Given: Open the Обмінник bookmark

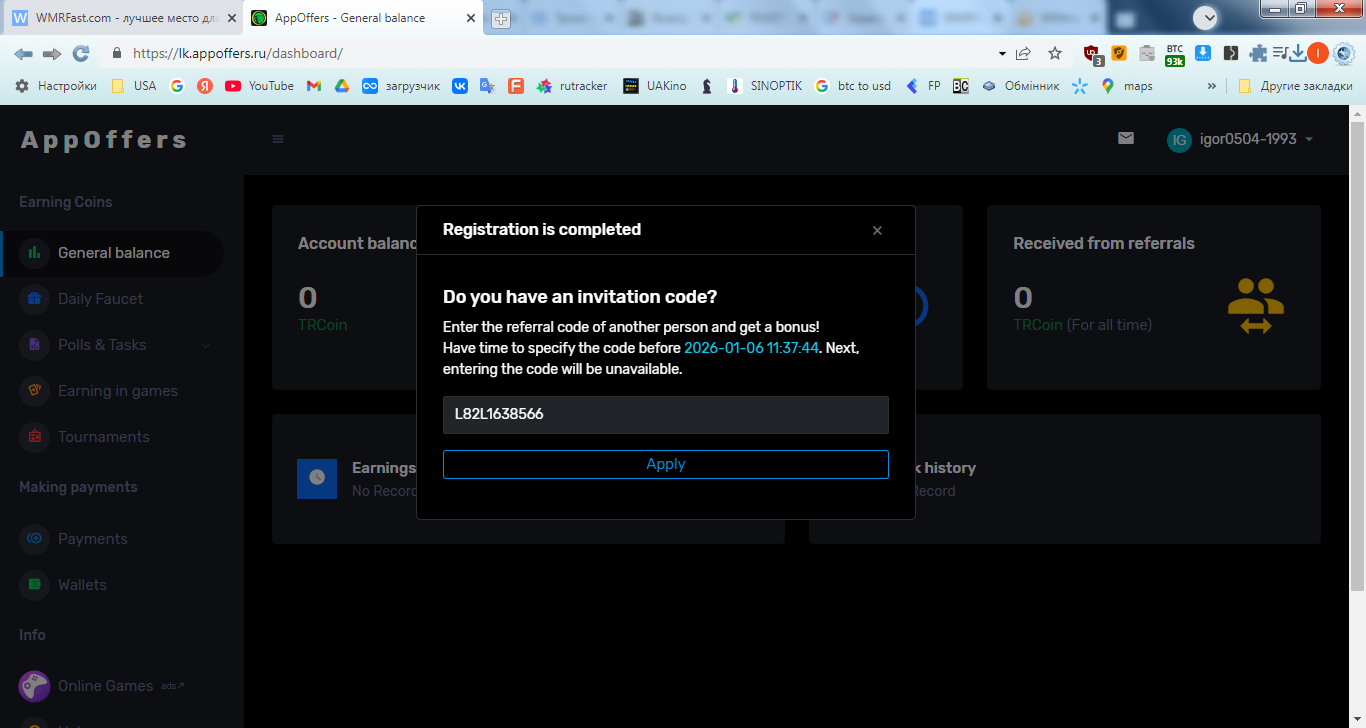Looking at the screenshot, I should coord(1020,86).
